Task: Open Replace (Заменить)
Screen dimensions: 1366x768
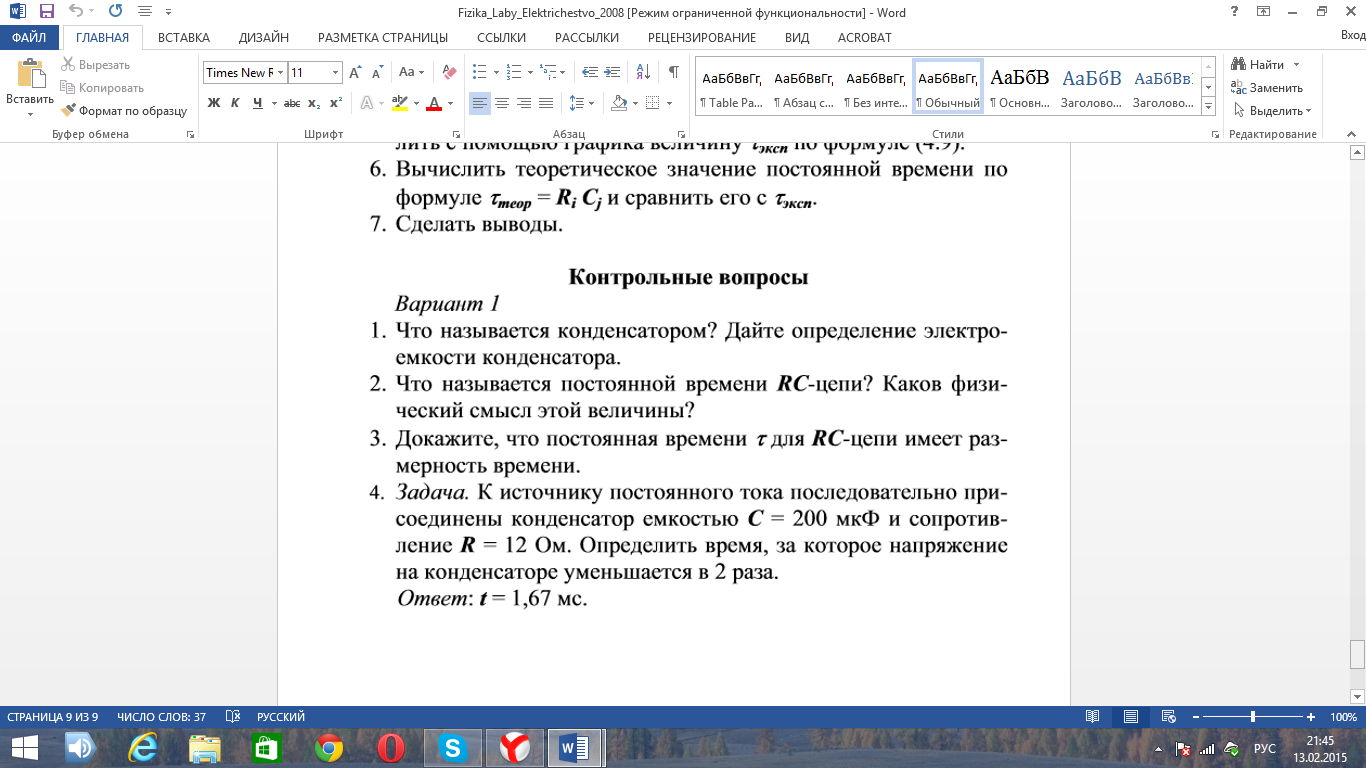Action: (1267, 88)
